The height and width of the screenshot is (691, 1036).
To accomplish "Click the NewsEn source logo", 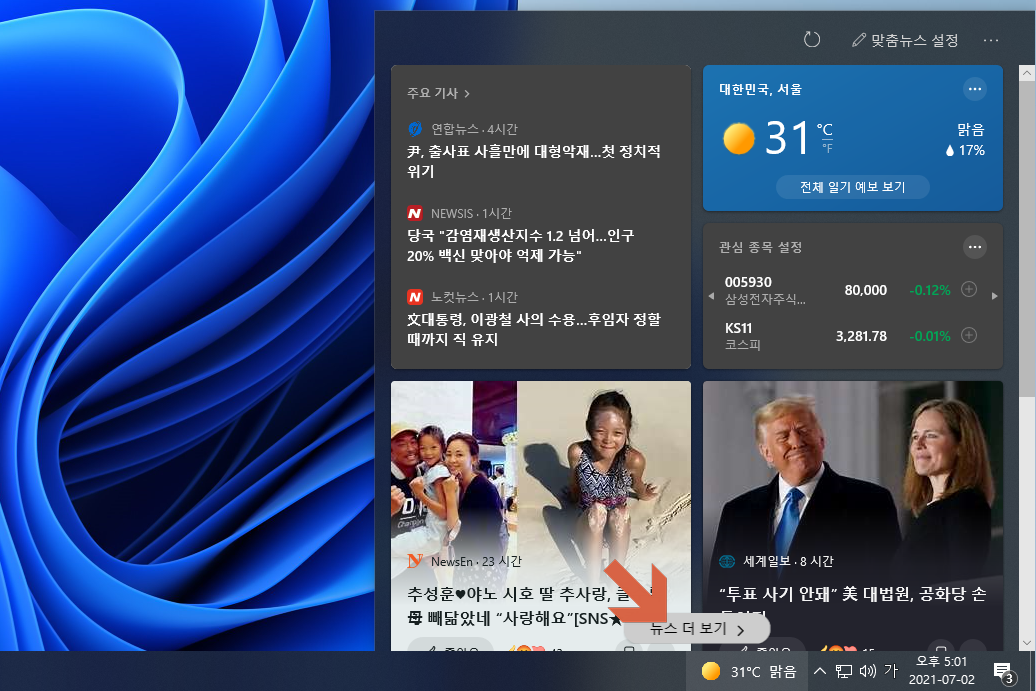I will pyautogui.click(x=415, y=562).
